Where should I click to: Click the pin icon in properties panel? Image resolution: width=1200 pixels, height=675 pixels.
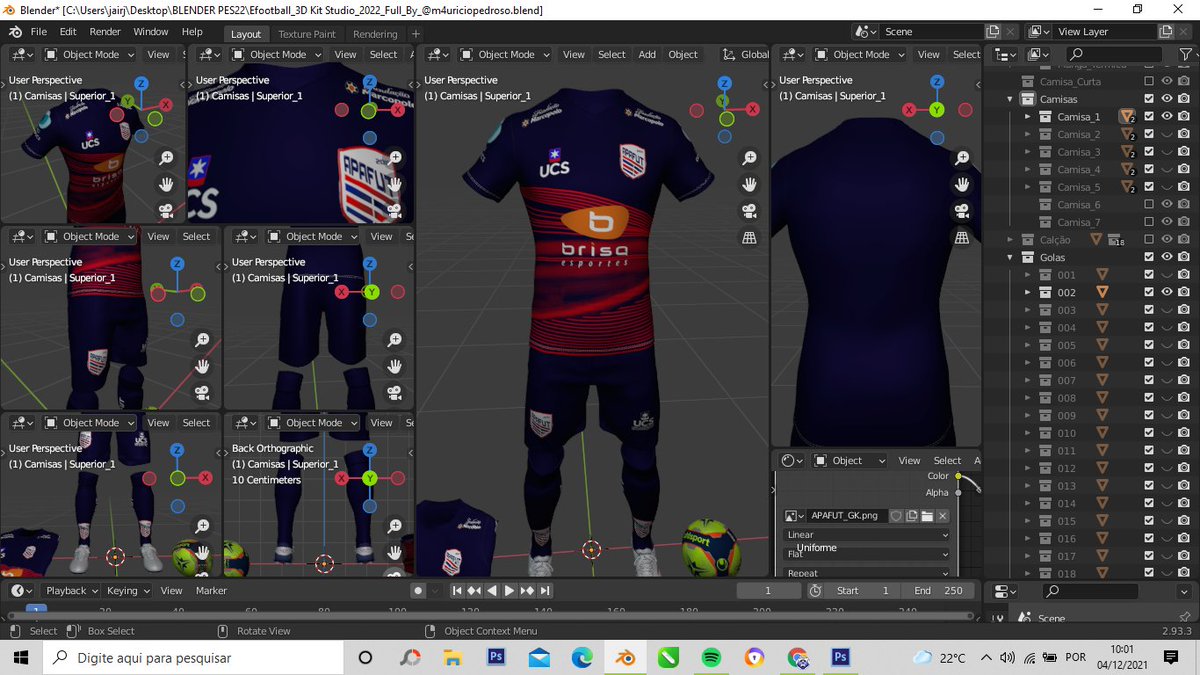coord(1184,617)
